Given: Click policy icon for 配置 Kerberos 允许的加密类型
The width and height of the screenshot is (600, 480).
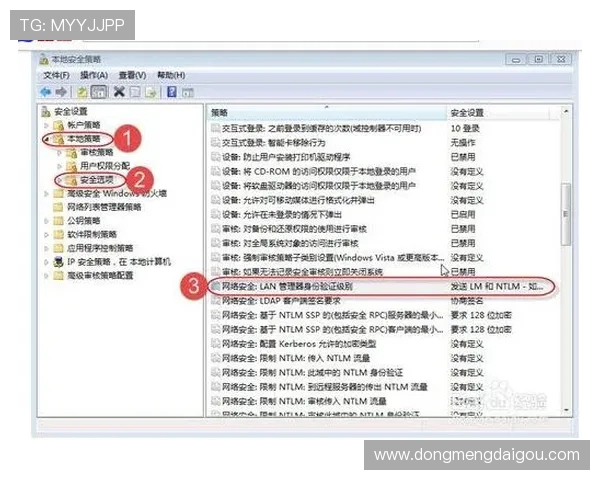Looking at the screenshot, I should [215, 344].
